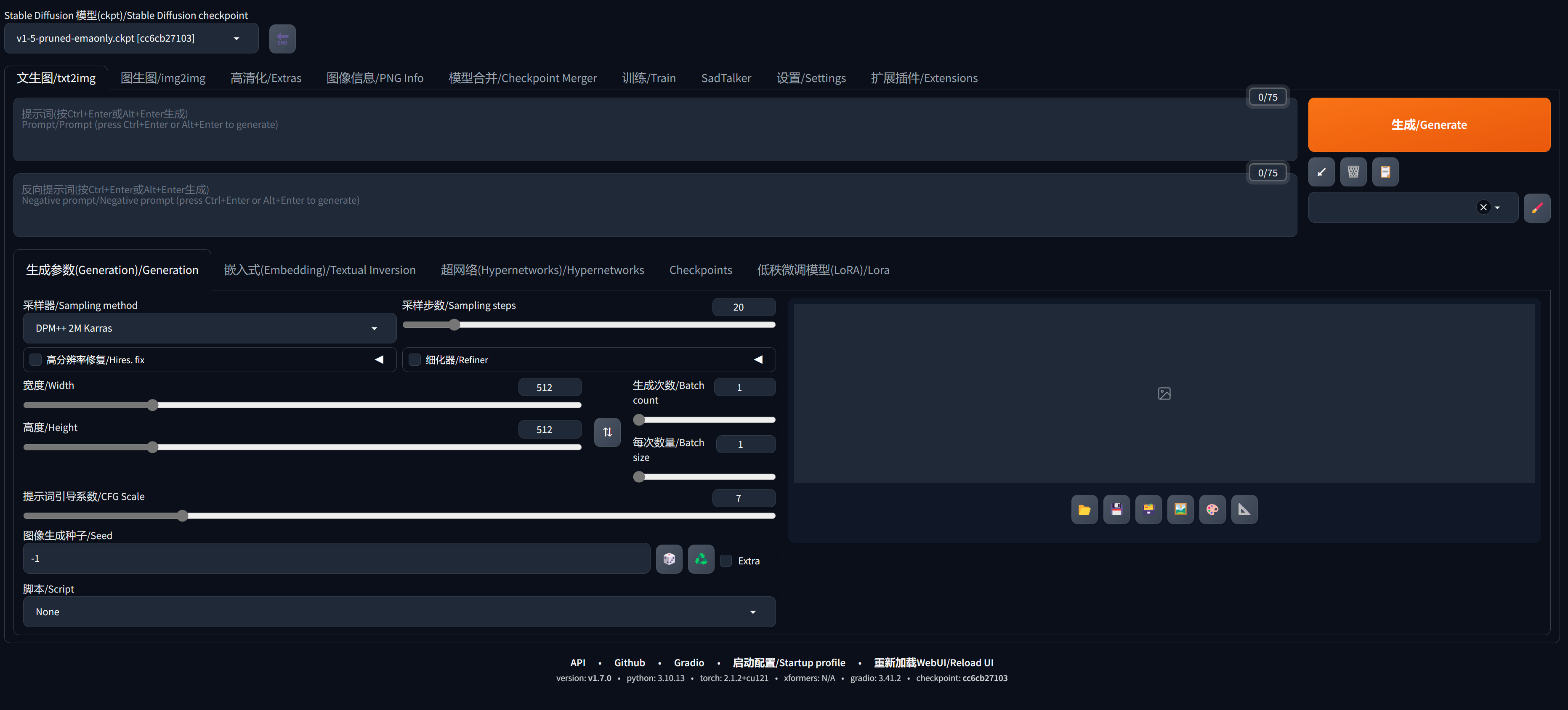
Task: Enable the Hires. fix checkbox
Action: pyautogui.click(x=36, y=360)
